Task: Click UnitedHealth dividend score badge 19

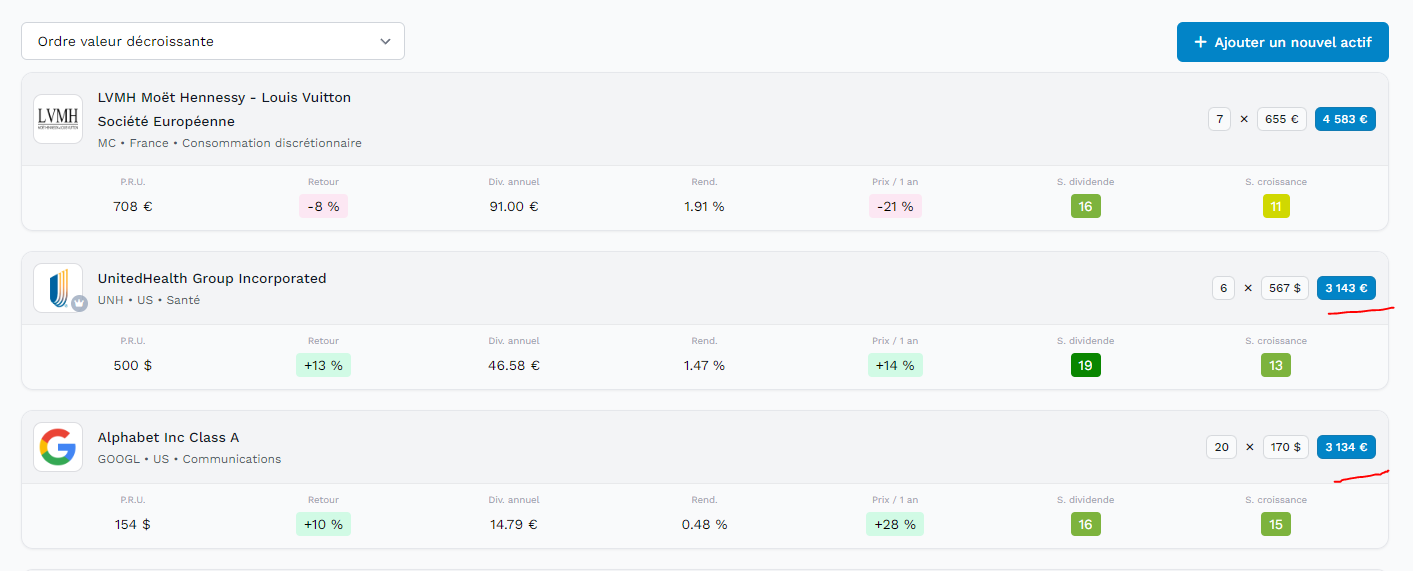Action: click(x=1085, y=365)
